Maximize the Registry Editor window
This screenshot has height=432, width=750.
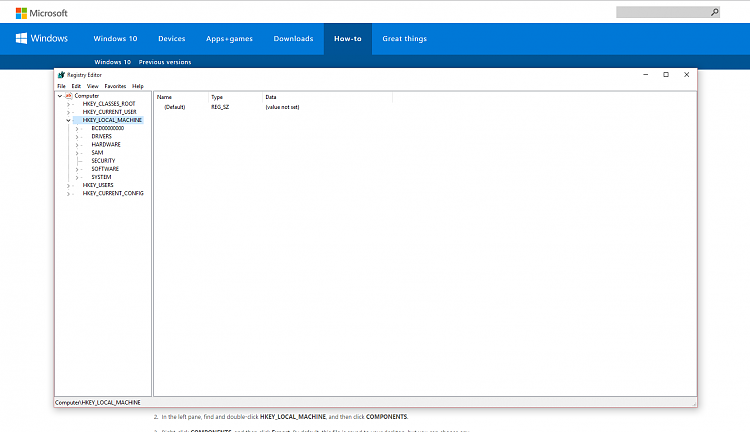pos(666,75)
